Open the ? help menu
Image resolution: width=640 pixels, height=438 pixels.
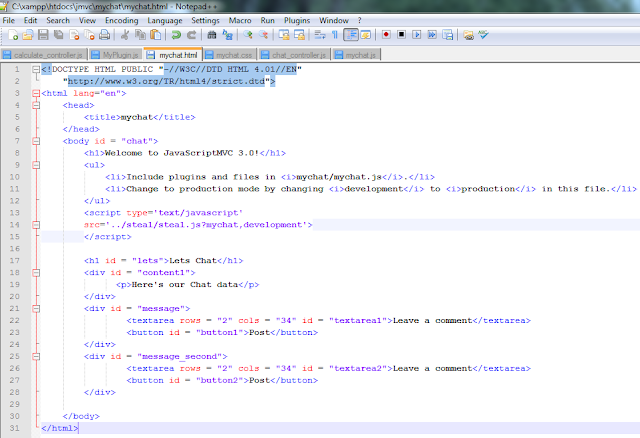point(360,20)
